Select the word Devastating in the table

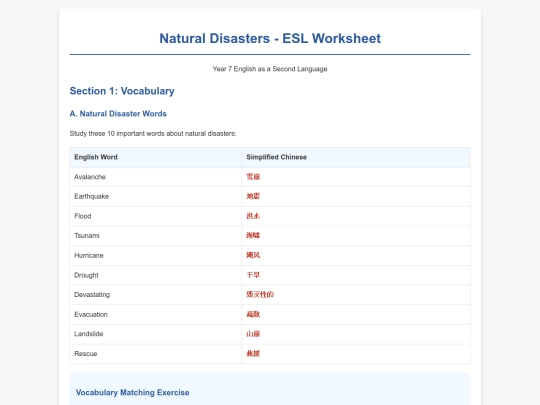coord(92,295)
